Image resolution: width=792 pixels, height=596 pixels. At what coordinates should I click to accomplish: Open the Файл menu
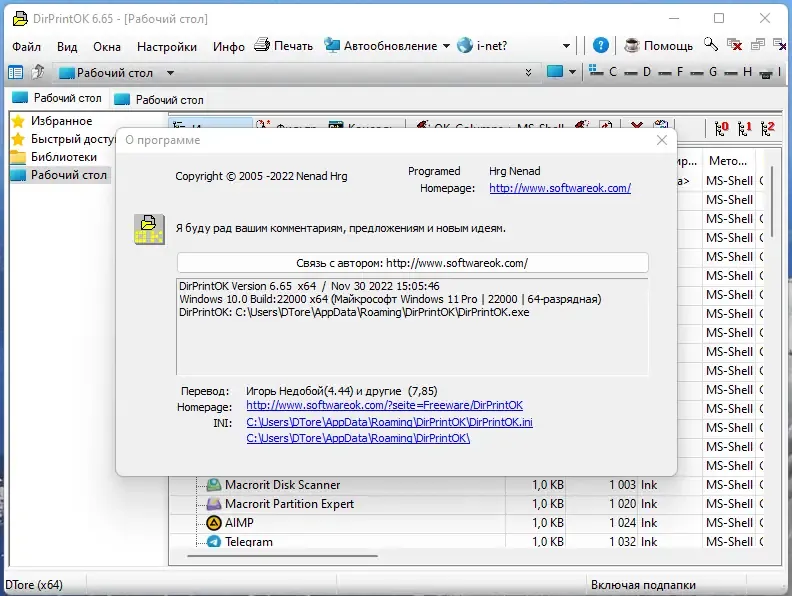26,46
